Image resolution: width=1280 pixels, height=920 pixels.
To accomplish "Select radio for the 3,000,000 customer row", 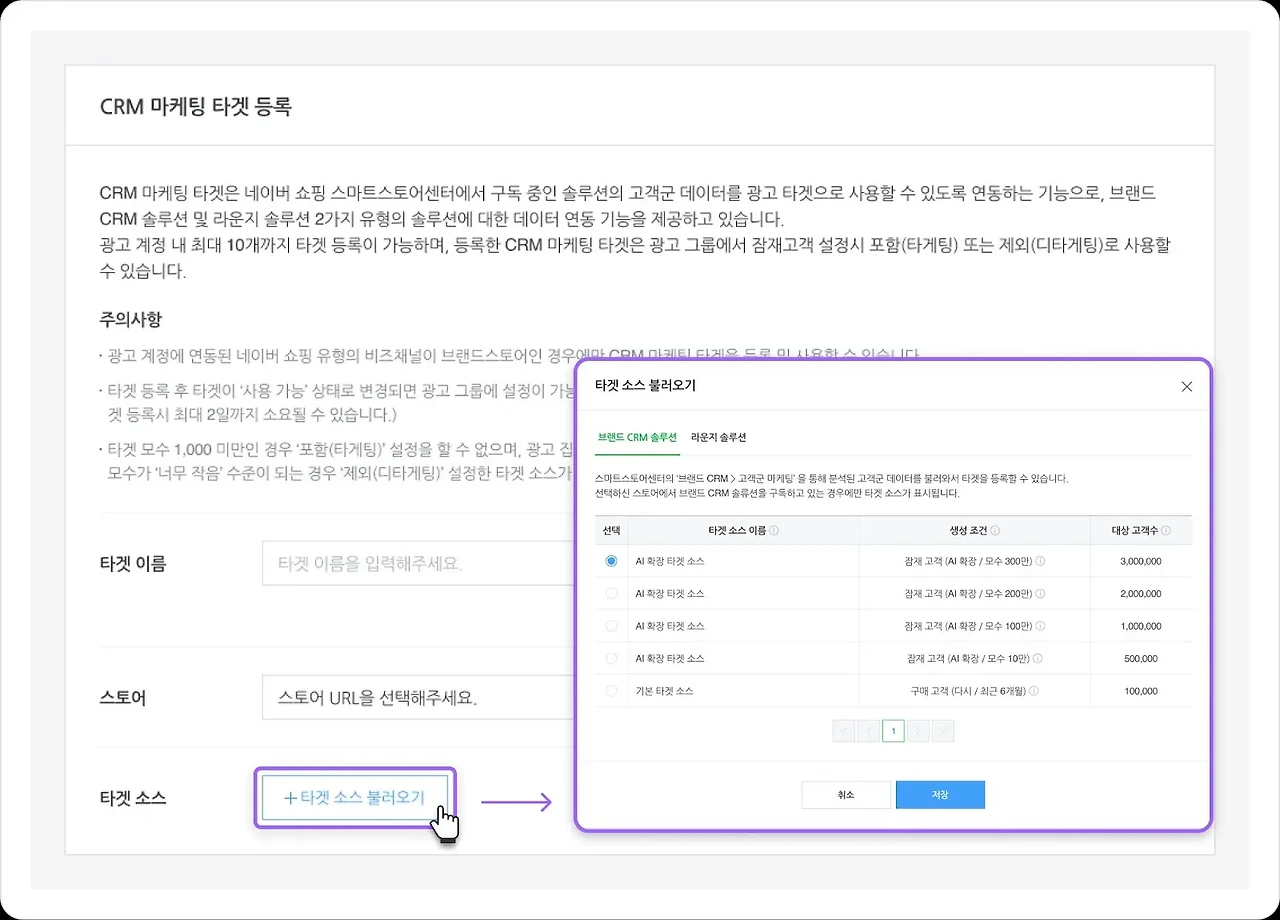I will pos(611,562).
